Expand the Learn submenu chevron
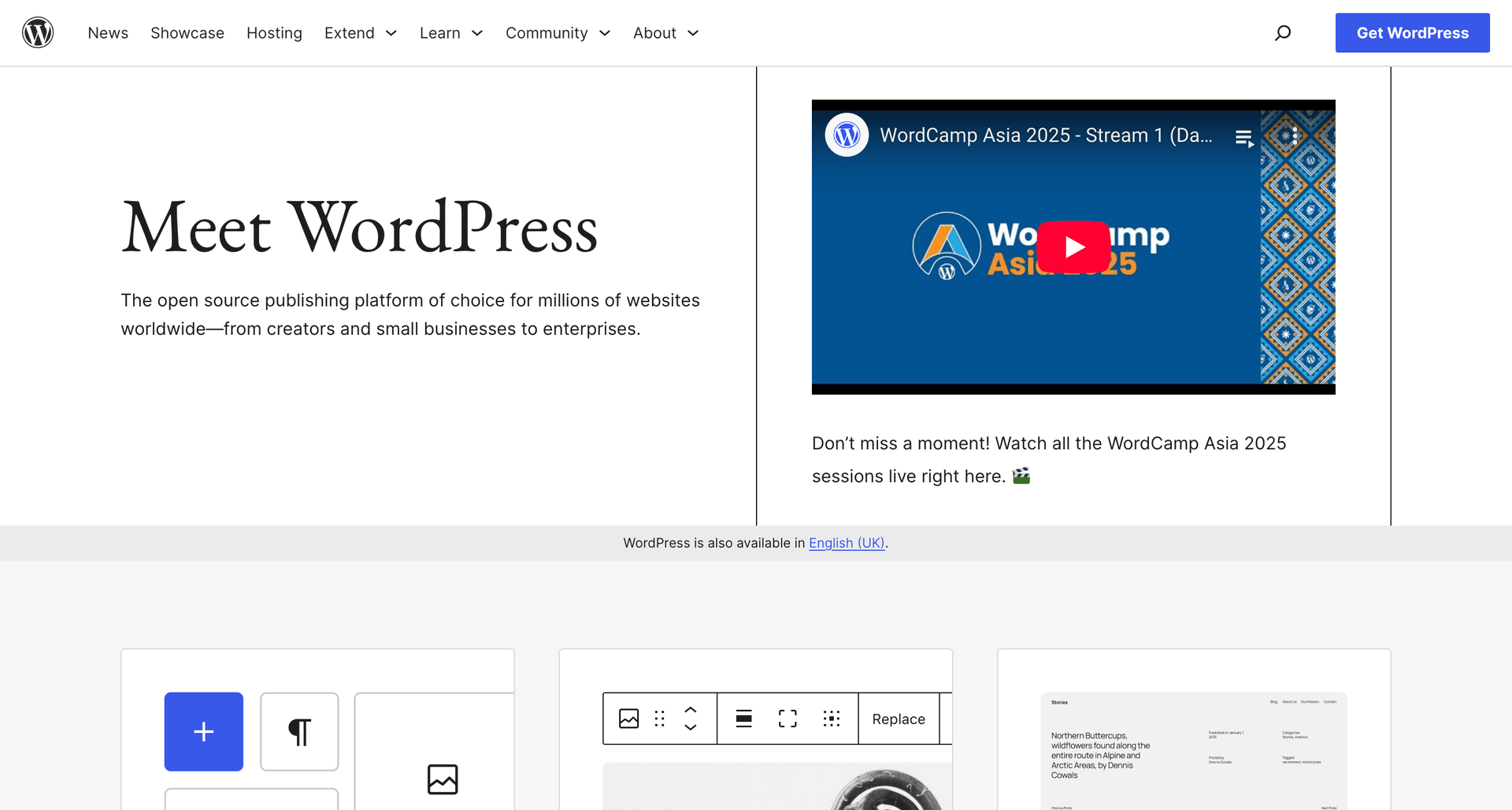Viewport: 1512px width, 810px height. click(x=477, y=33)
